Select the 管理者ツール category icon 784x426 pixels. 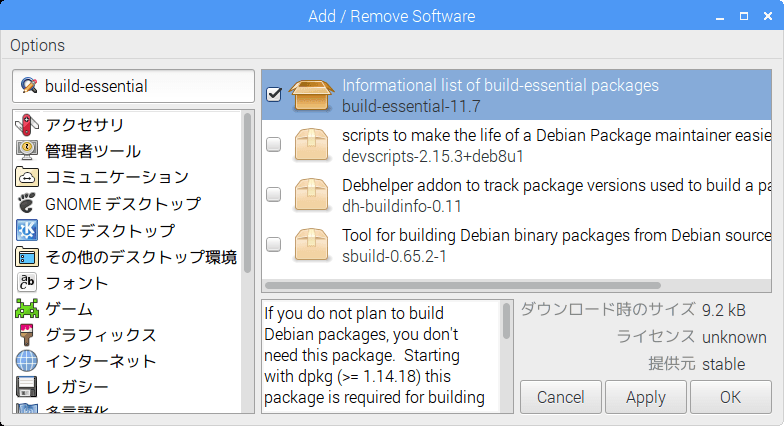[27, 150]
